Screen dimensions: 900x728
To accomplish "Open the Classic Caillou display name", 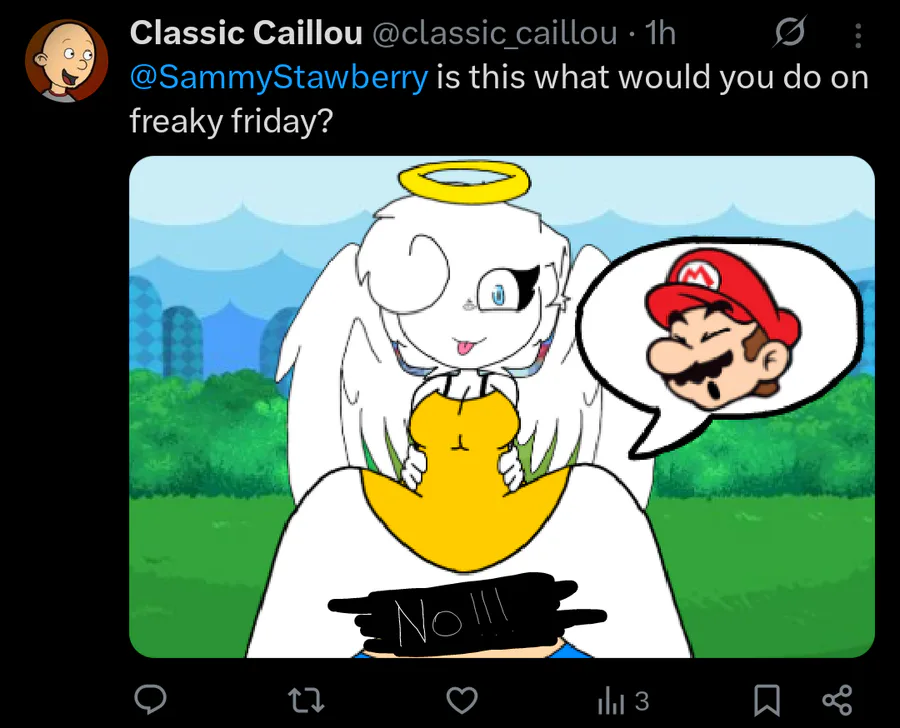I will click(246, 33).
